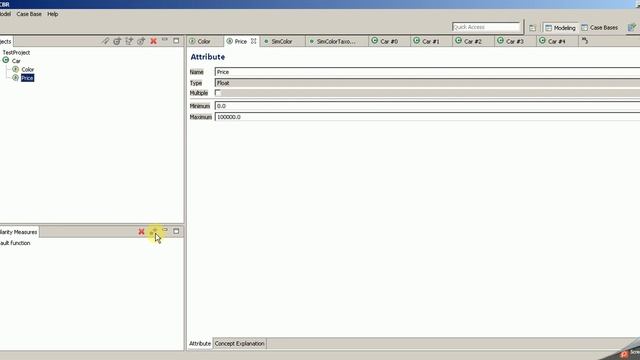Select the Car concept in the tree
This screenshot has width=640, height=360.
[x=16, y=61]
